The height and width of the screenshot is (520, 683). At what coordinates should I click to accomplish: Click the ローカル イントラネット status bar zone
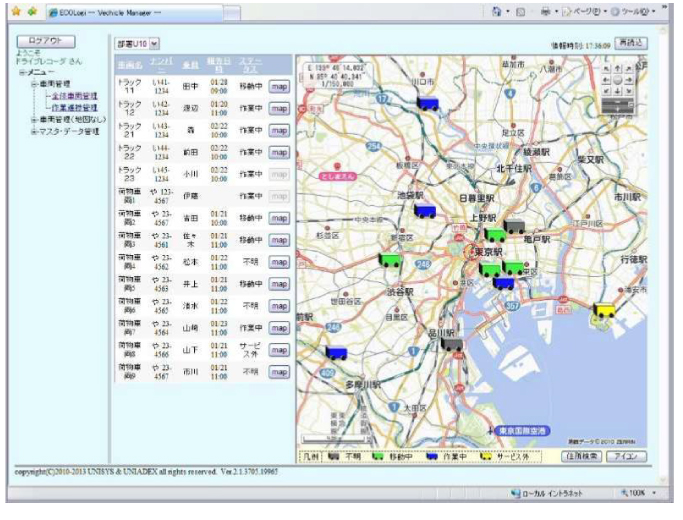coord(548,493)
